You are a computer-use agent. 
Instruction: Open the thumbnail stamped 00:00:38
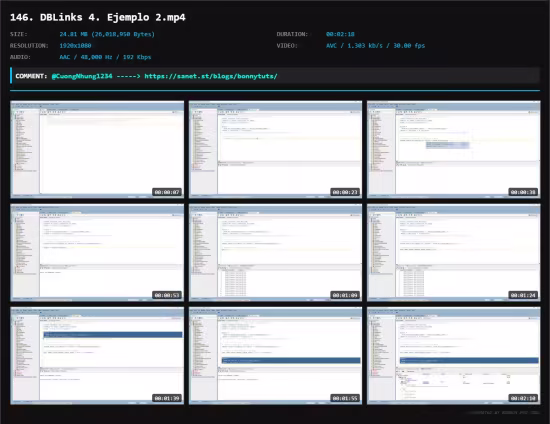point(454,149)
